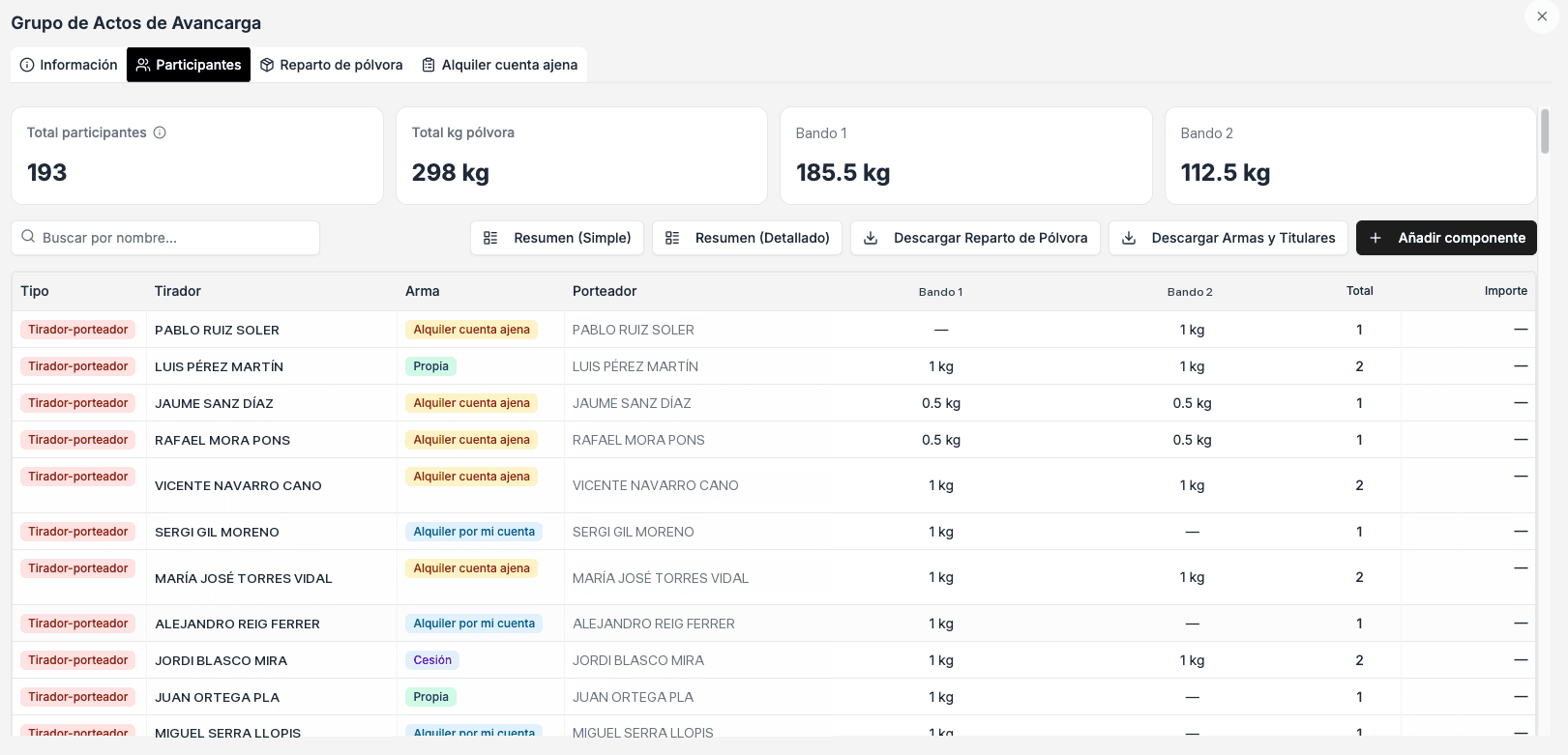This screenshot has width=1568, height=755.
Task: Add a new componente
Action: pyautogui.click(x=1446, y=238)
